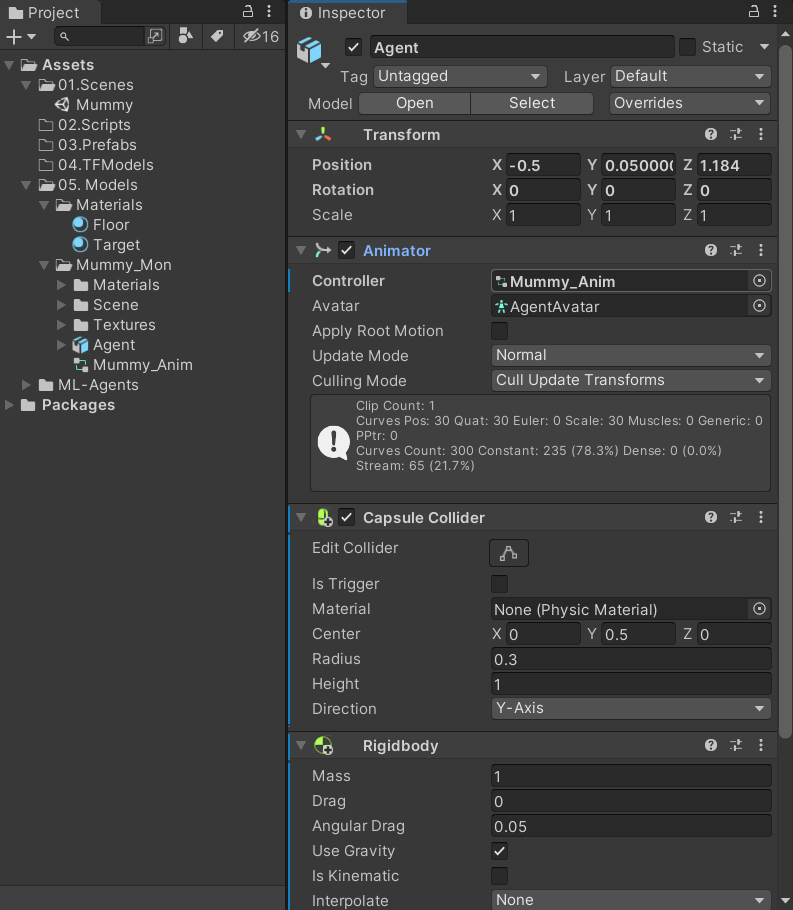Open Rigidbody component context menu

click(x=761, y=745)
